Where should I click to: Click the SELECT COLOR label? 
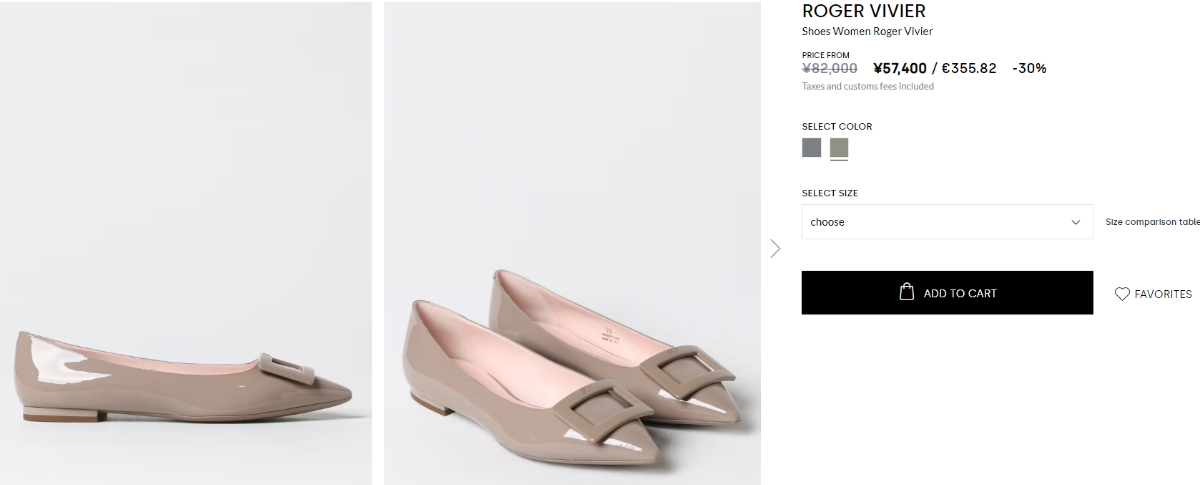(837, 127)
